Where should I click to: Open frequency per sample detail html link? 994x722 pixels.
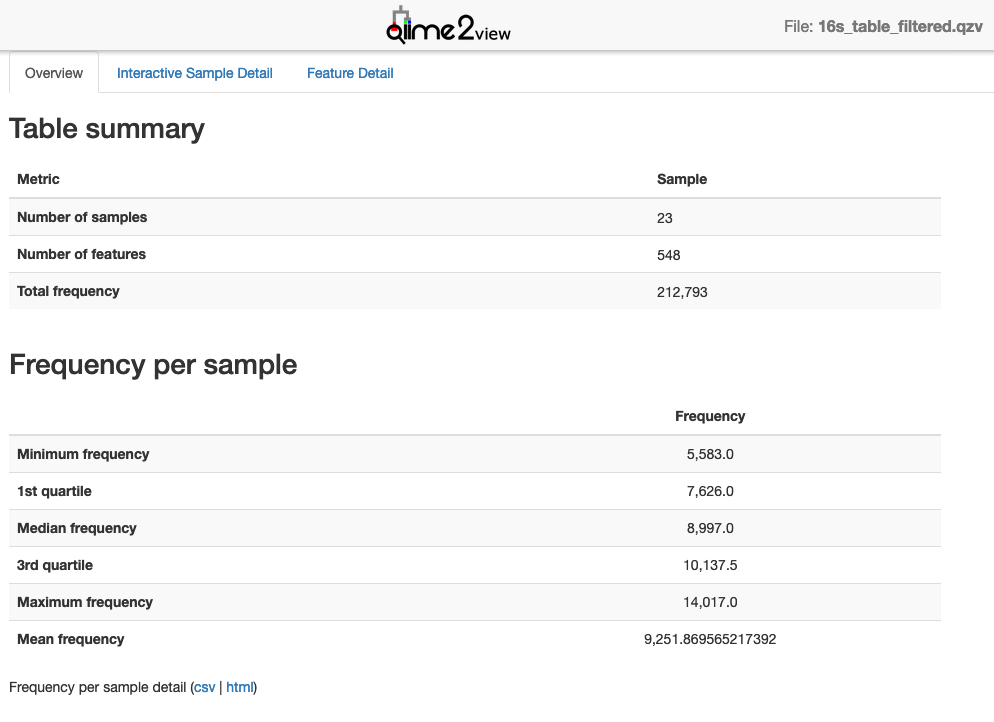tap(239, 687)
